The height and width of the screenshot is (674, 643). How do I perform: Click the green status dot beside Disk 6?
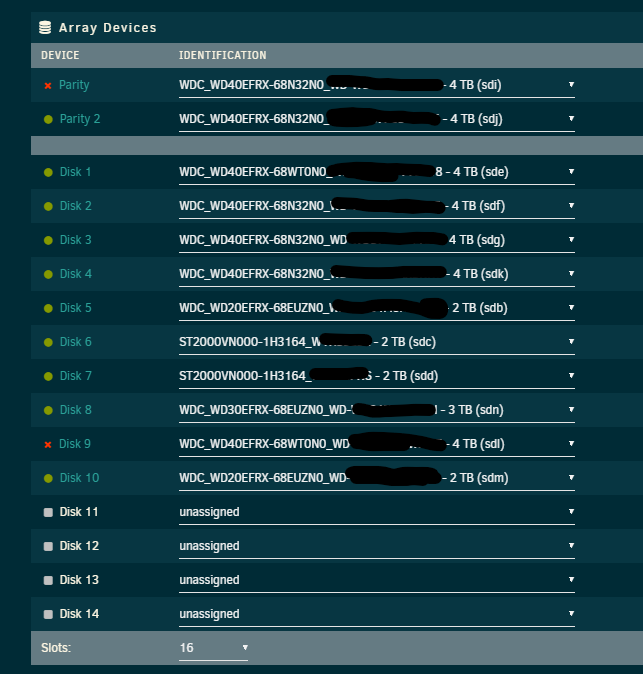[x=48, y=342]
